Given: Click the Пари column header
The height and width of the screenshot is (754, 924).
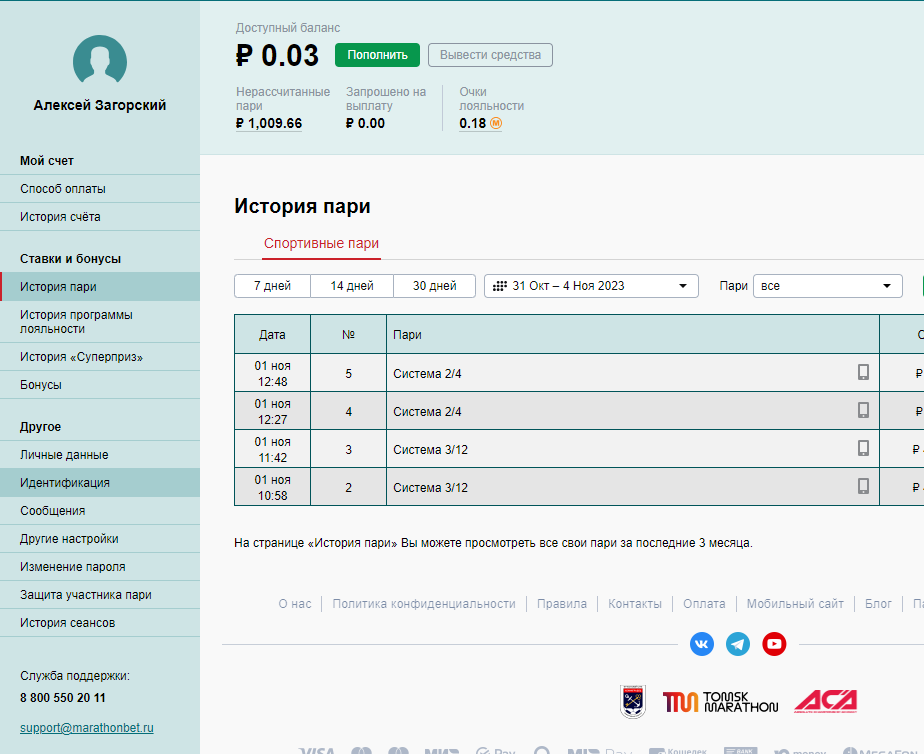Looking at the screenshot, I should click(633, 335).
